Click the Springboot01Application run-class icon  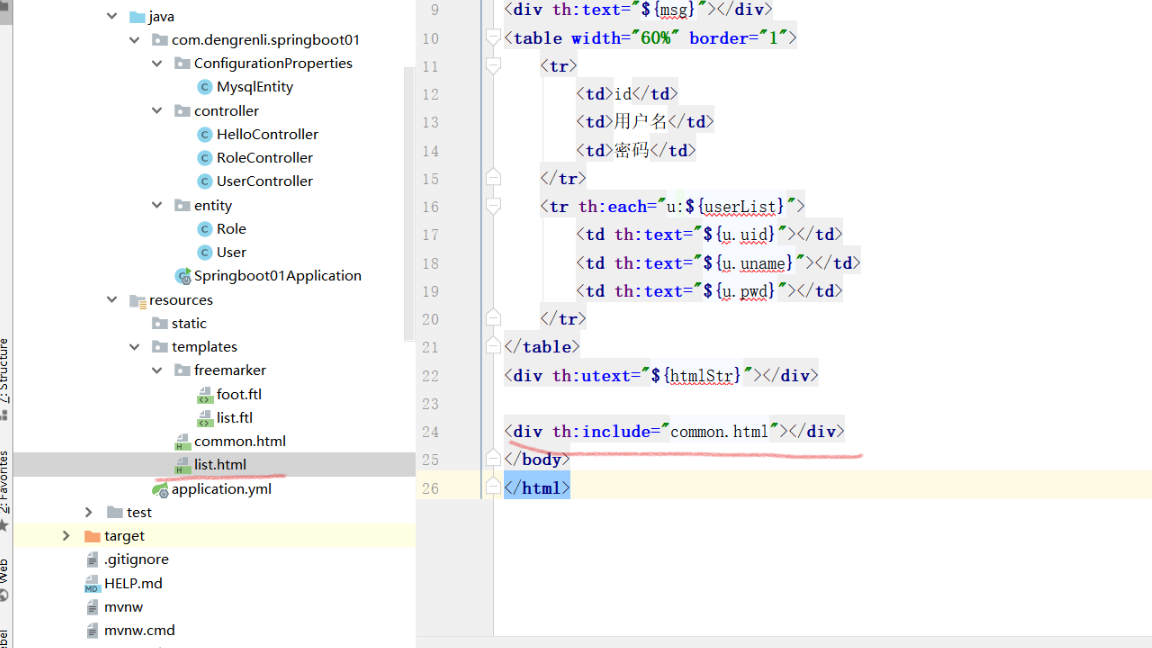[x=183, y=276]
